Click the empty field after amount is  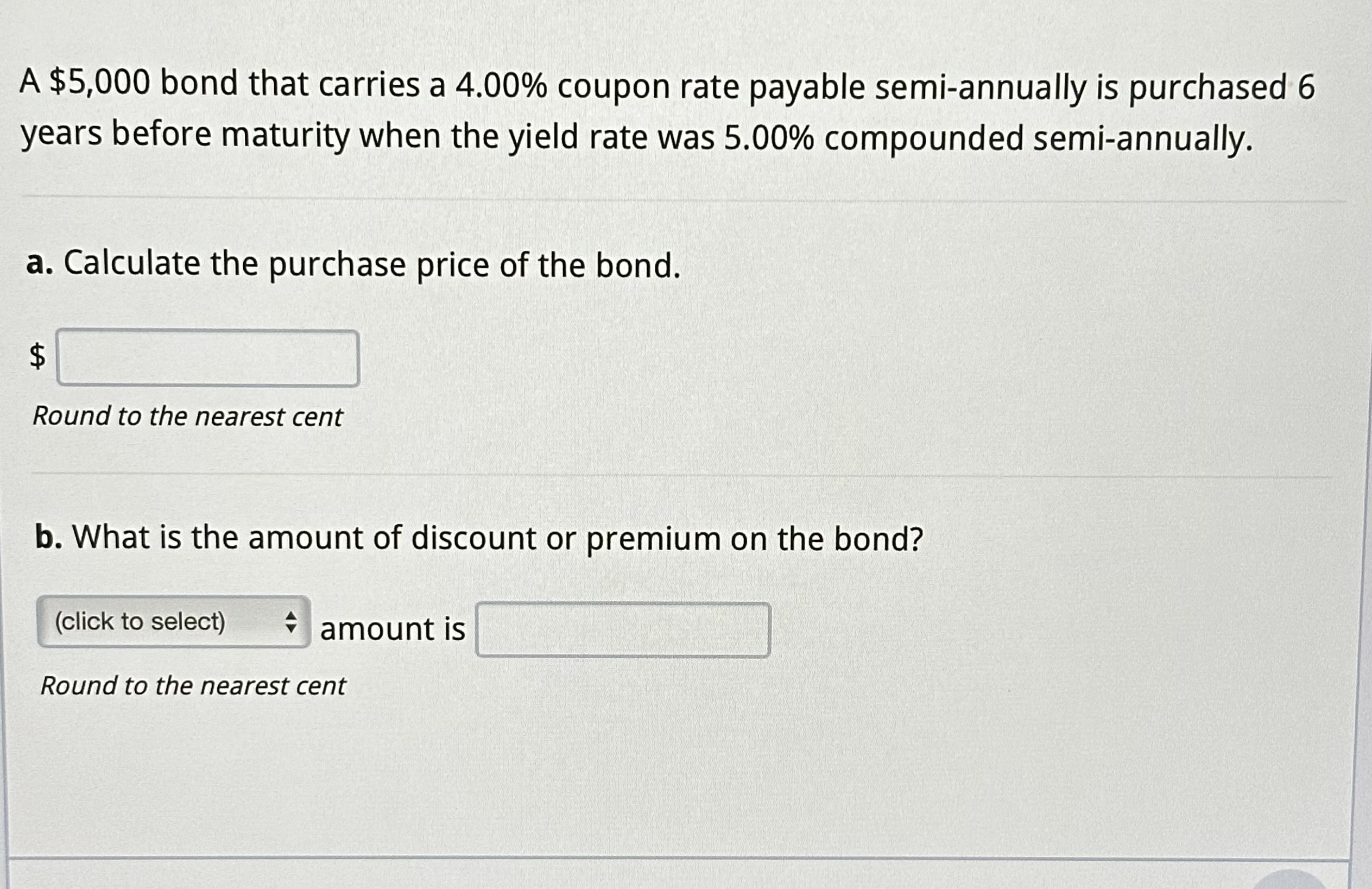pos(623,629)
